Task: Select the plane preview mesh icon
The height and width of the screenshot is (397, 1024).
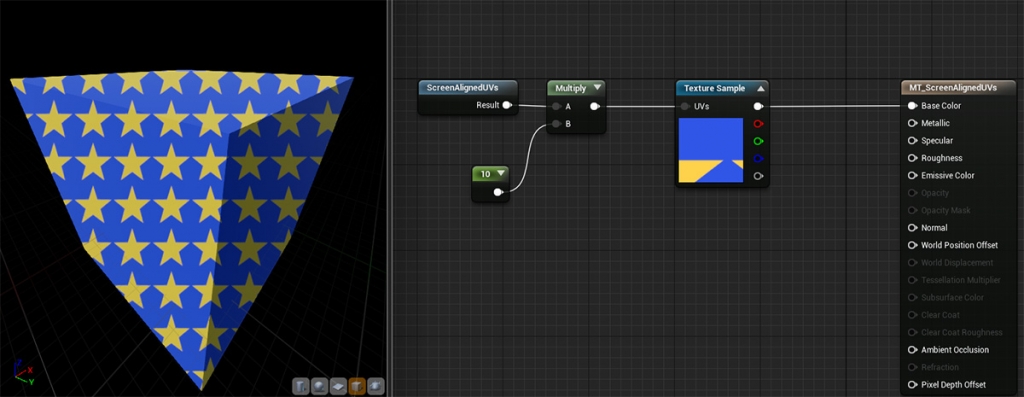Action: [x=338, y=385]
